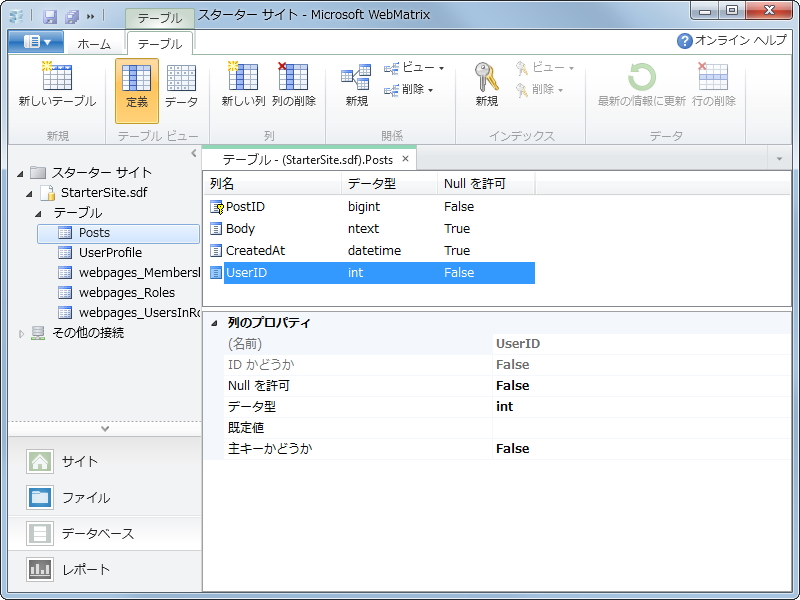This screenshot has height=600, width=800.
Task: Create 新規 index with key icon
Action: (486, 86)
